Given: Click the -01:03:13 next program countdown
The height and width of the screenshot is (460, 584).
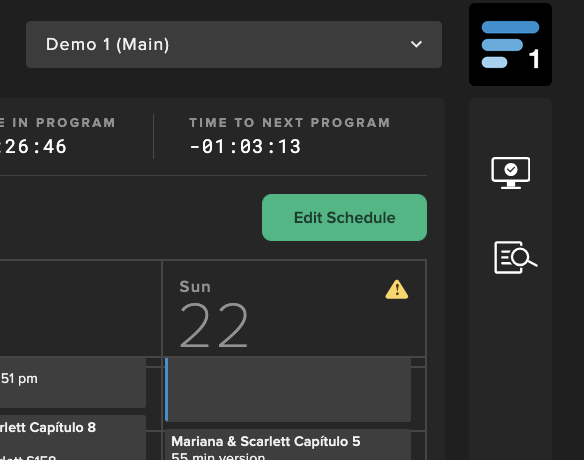Looking at the screenshot, I should 245,146.
